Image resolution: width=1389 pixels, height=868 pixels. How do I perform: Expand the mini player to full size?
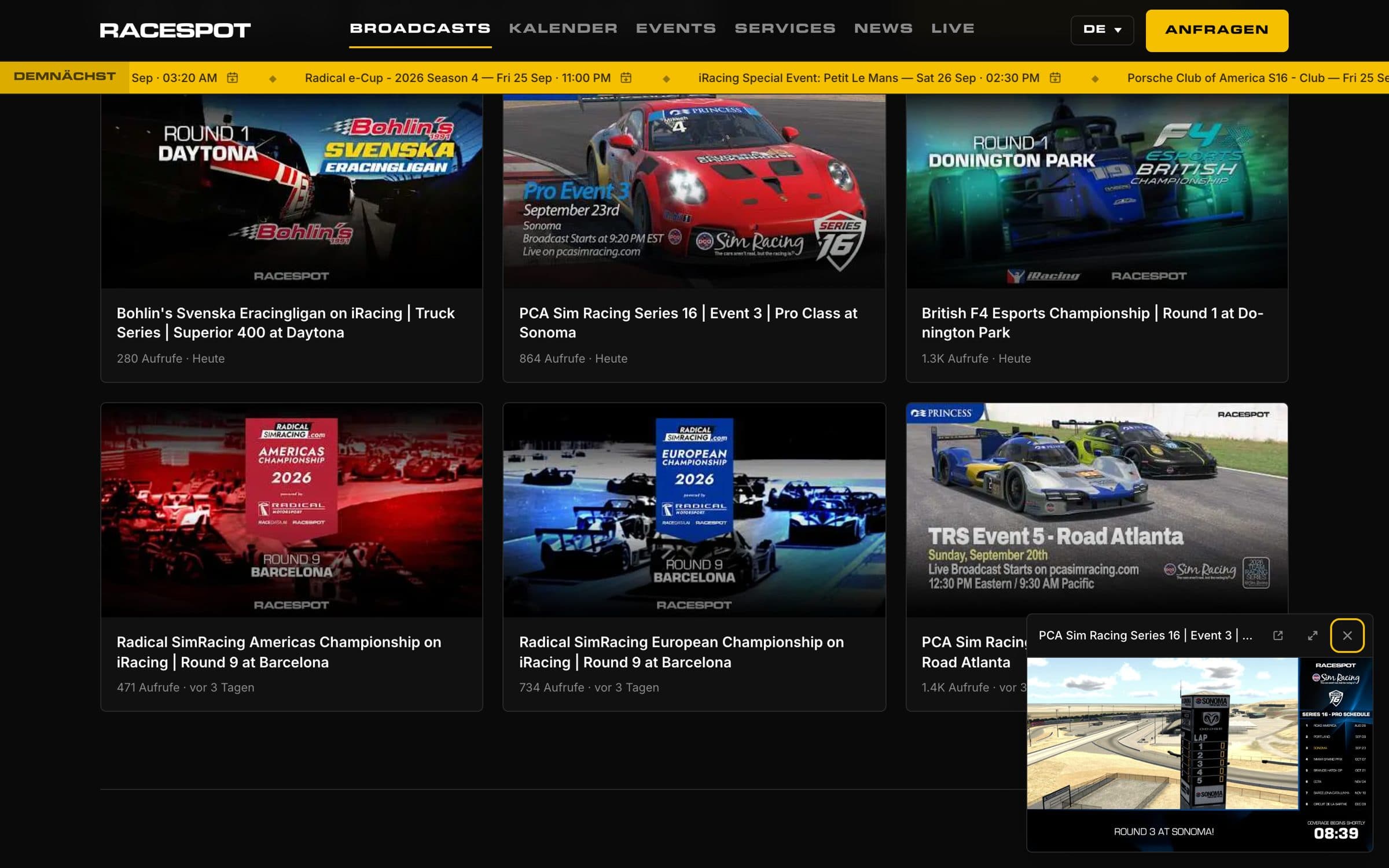point(1313,635)
